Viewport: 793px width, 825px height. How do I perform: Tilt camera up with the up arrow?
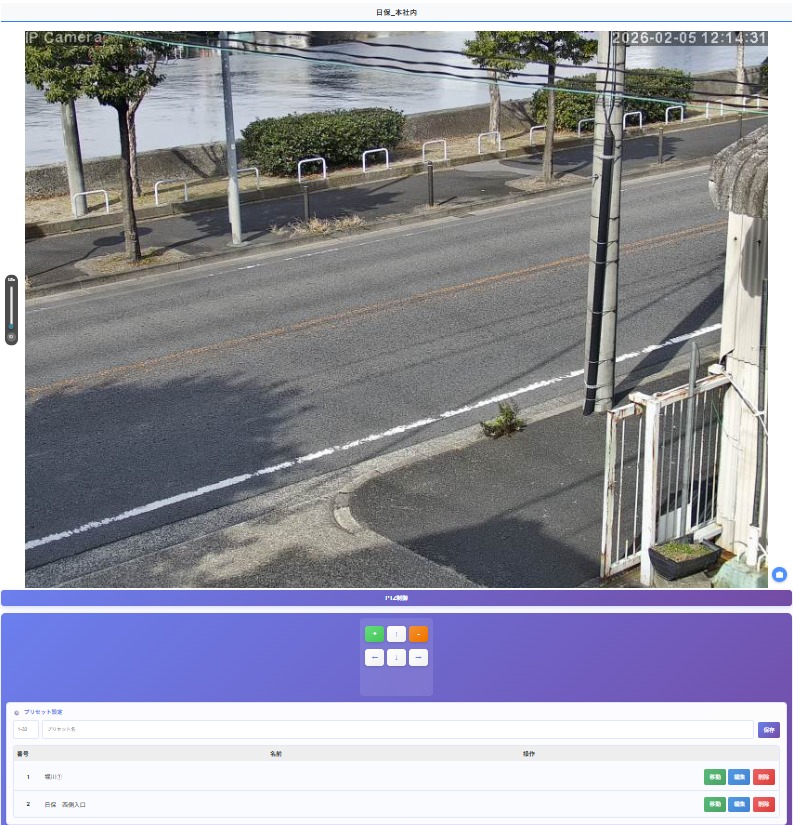[396, 633]
